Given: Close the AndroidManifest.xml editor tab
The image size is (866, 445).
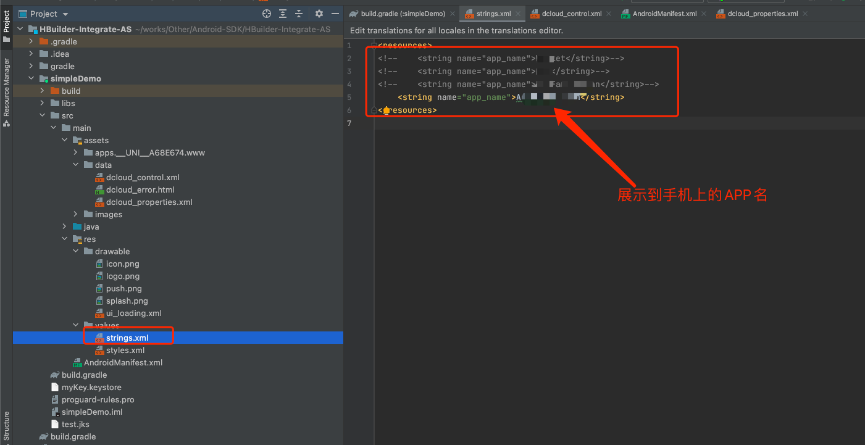Looking at the screenshot, I should tap(705, 14).
